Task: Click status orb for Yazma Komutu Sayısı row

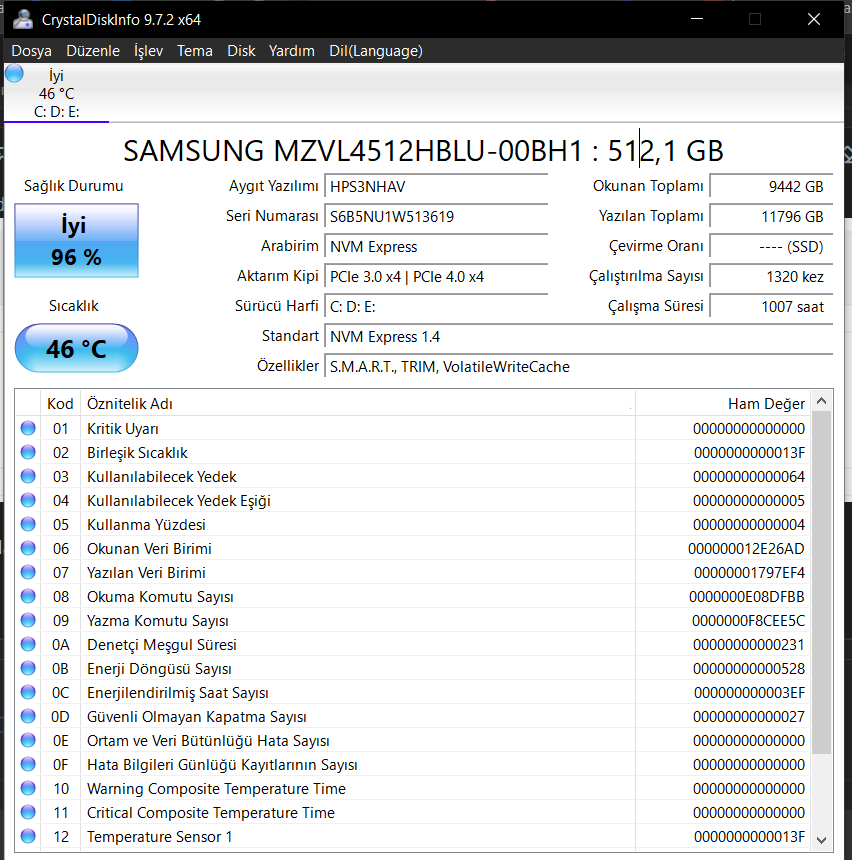Action: 28,620
